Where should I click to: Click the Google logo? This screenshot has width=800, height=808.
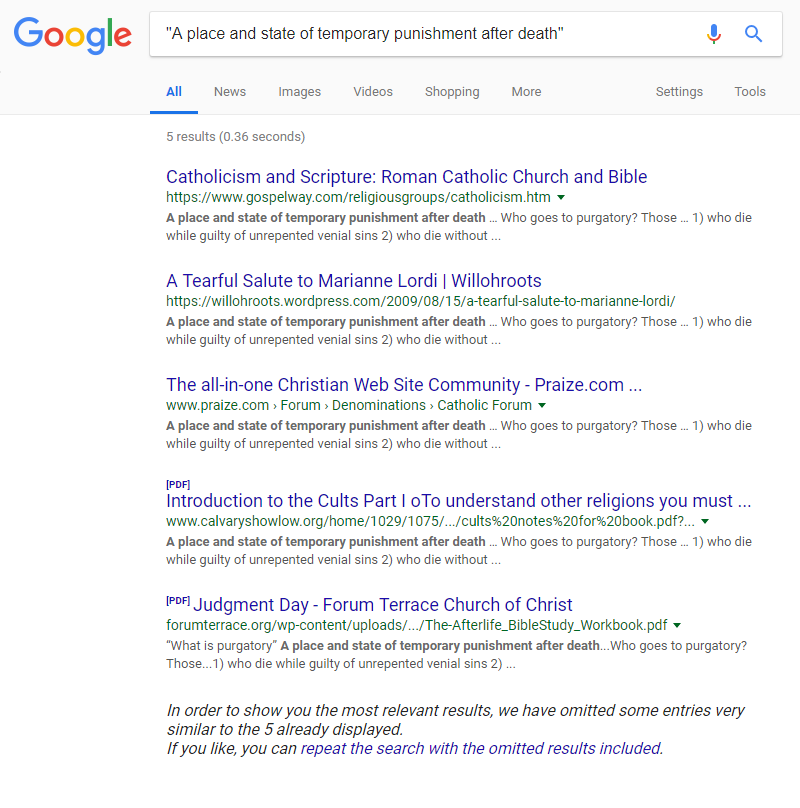pos(72,35)
